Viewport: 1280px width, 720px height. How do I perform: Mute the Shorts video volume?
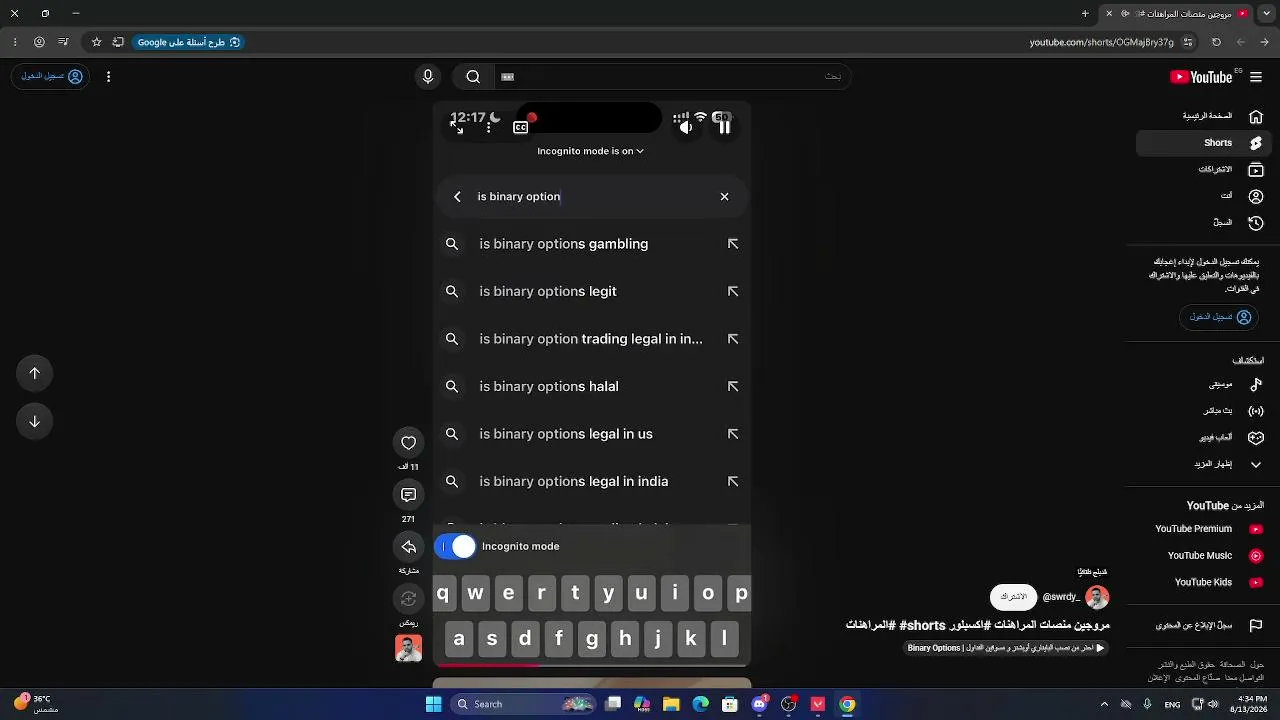tap(686, 127)
